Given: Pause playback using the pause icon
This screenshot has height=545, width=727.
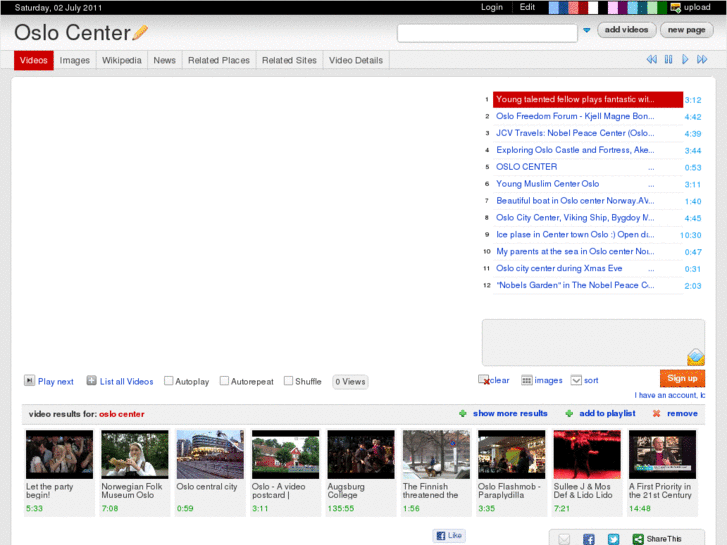Looking at the screenshot, I should tap(668, 59).
